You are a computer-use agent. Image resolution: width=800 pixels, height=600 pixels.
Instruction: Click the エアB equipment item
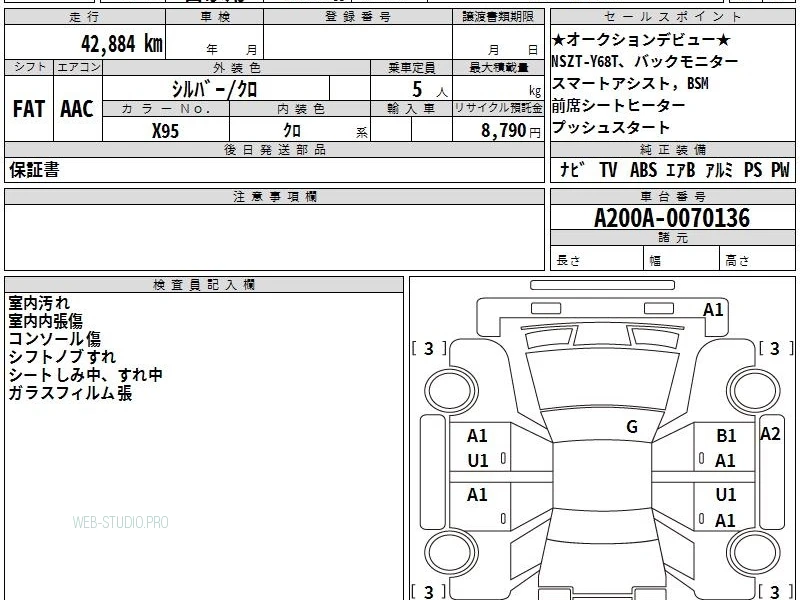tap(681, 169)
